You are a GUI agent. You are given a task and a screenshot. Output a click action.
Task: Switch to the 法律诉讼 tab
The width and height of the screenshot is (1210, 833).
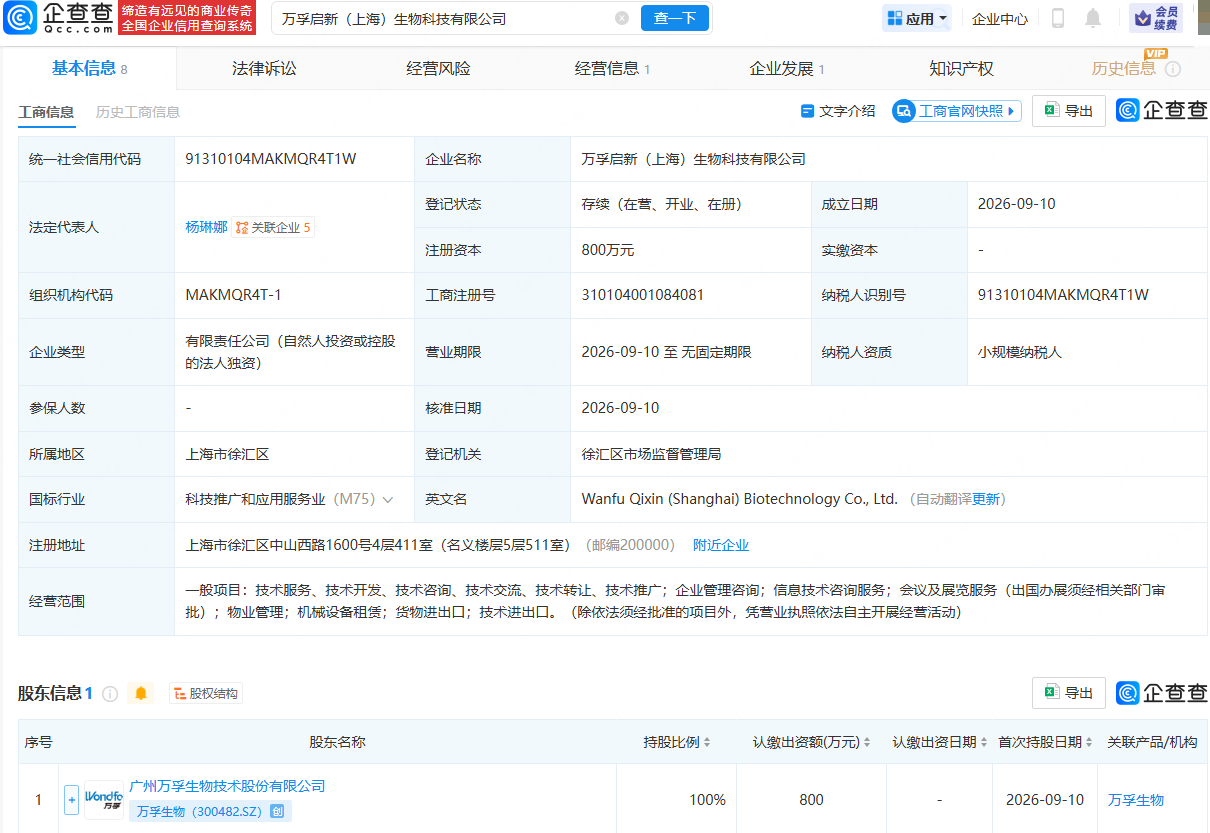pos(264,68)
